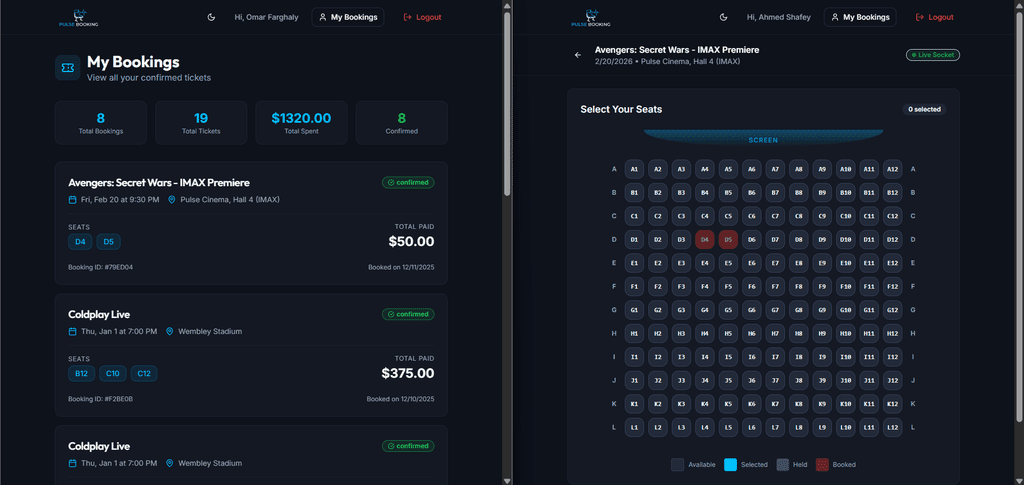Toggle dark mode moon icon in left window
The image size is (1024, 485).
tap(211, 17)
